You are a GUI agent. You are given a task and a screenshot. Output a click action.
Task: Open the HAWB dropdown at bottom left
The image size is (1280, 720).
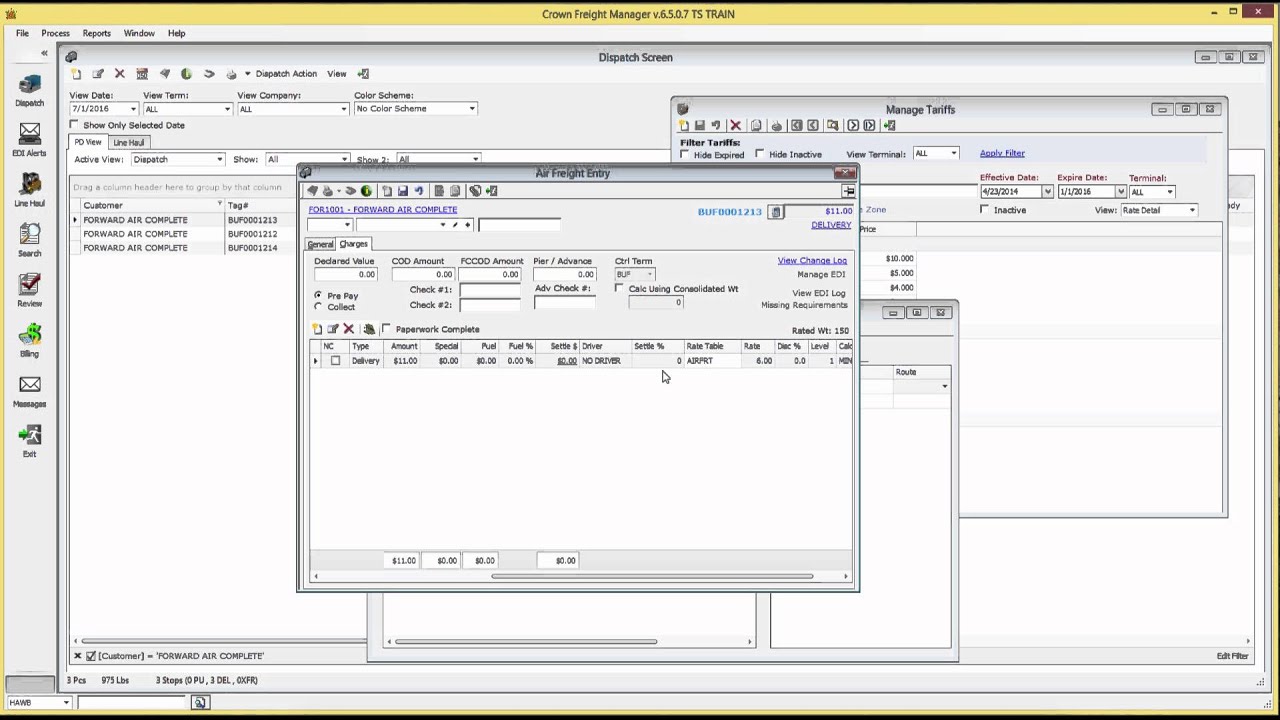point(66,703)
